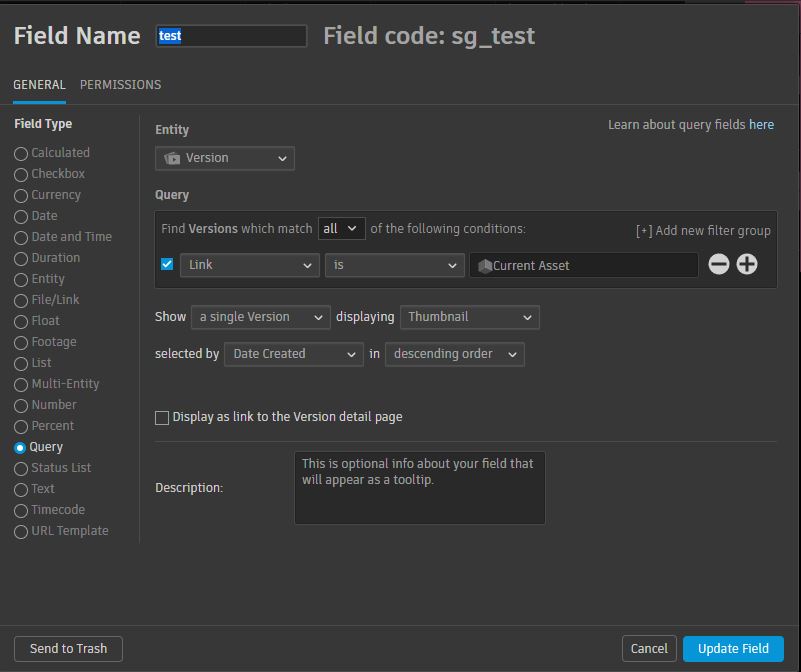Enable display as link to Version detail page
This screenshot has height=672, width=801.
(161, 417)
